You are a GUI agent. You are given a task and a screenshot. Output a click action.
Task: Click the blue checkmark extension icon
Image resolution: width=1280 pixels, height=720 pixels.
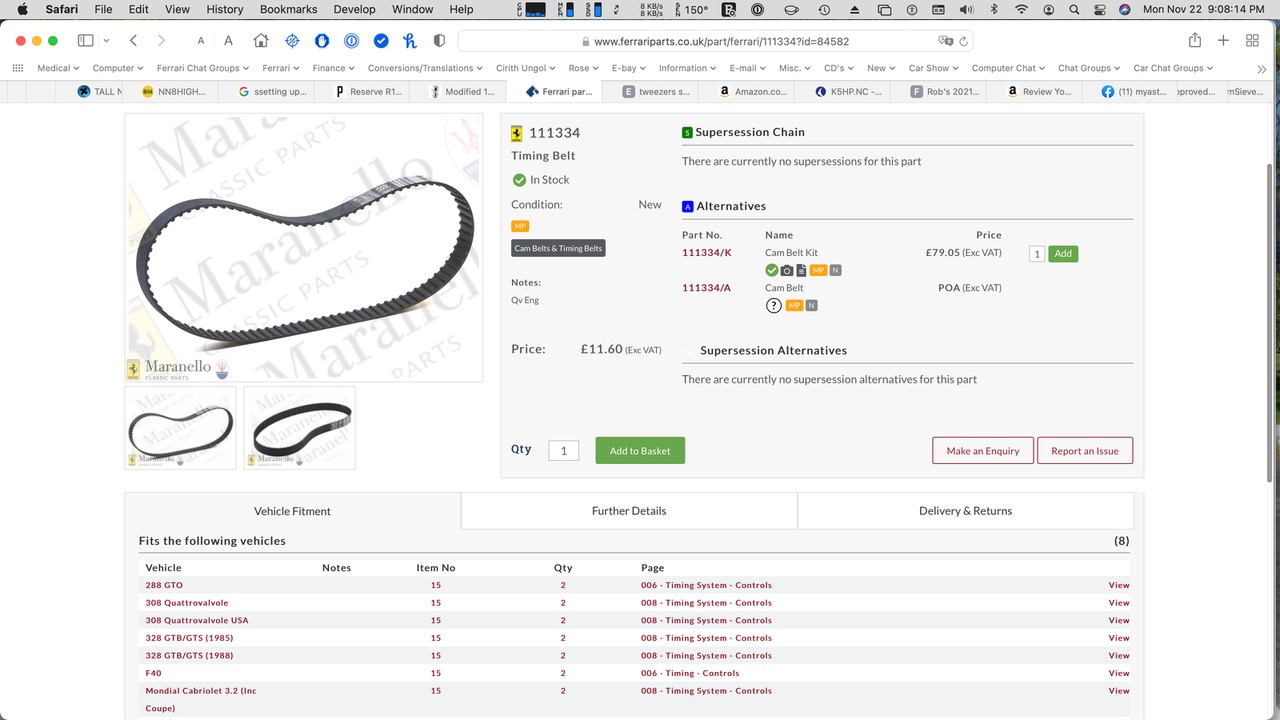(x=381, y=41)
